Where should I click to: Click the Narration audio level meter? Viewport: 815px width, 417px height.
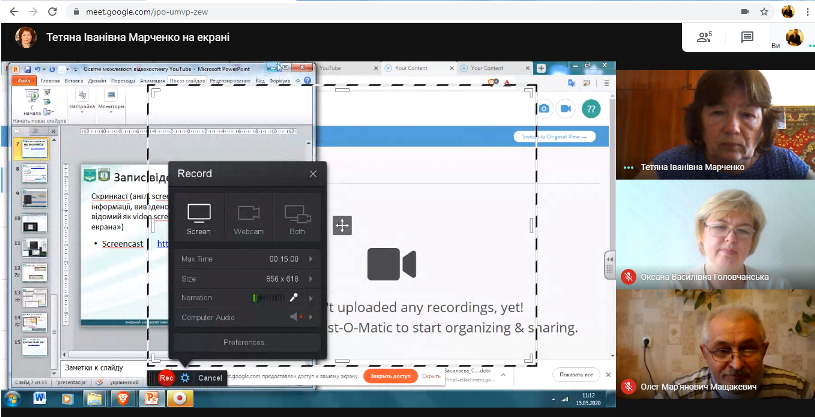(269, 298)
